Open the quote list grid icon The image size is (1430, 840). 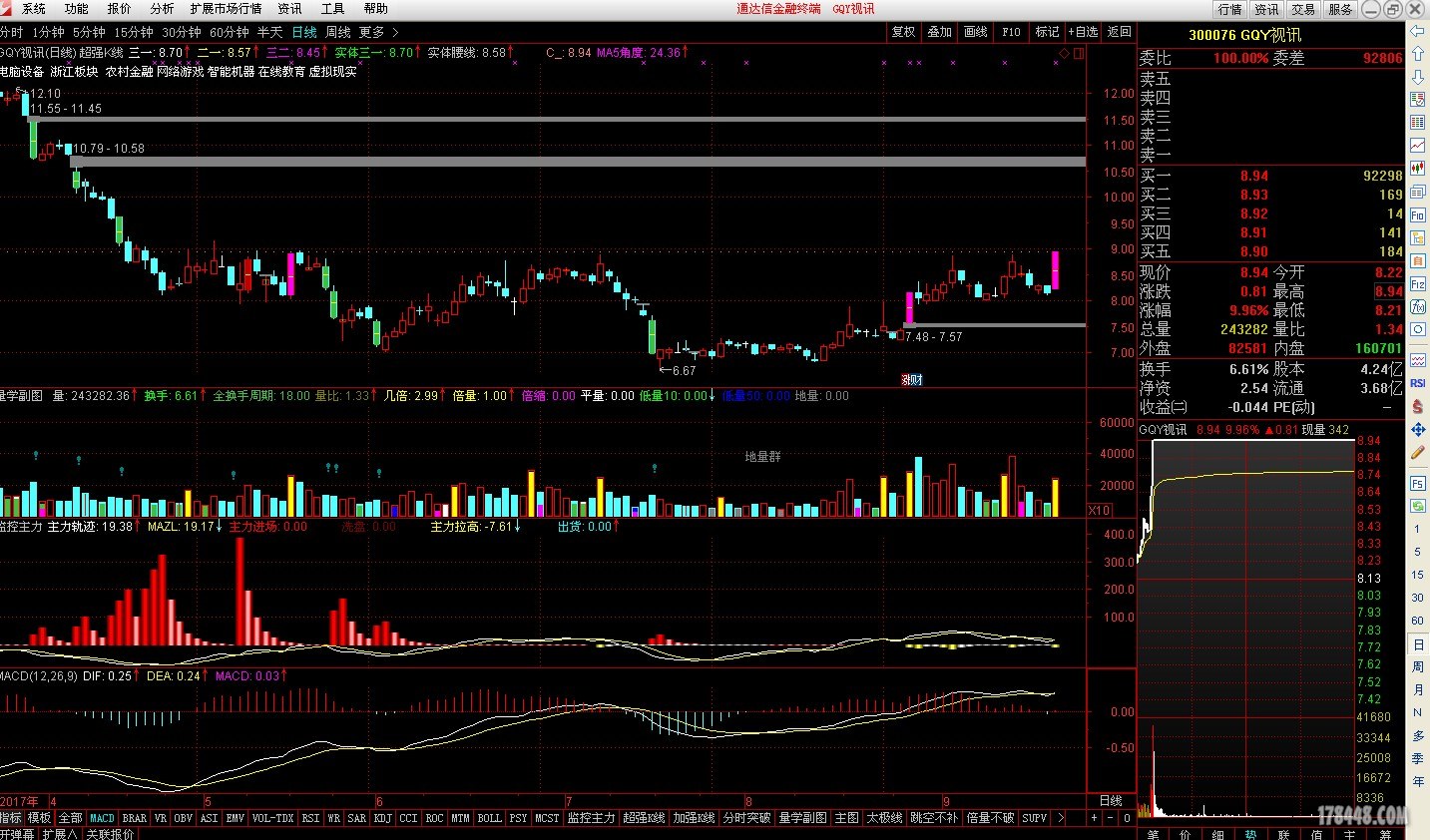pos(1417,122)
